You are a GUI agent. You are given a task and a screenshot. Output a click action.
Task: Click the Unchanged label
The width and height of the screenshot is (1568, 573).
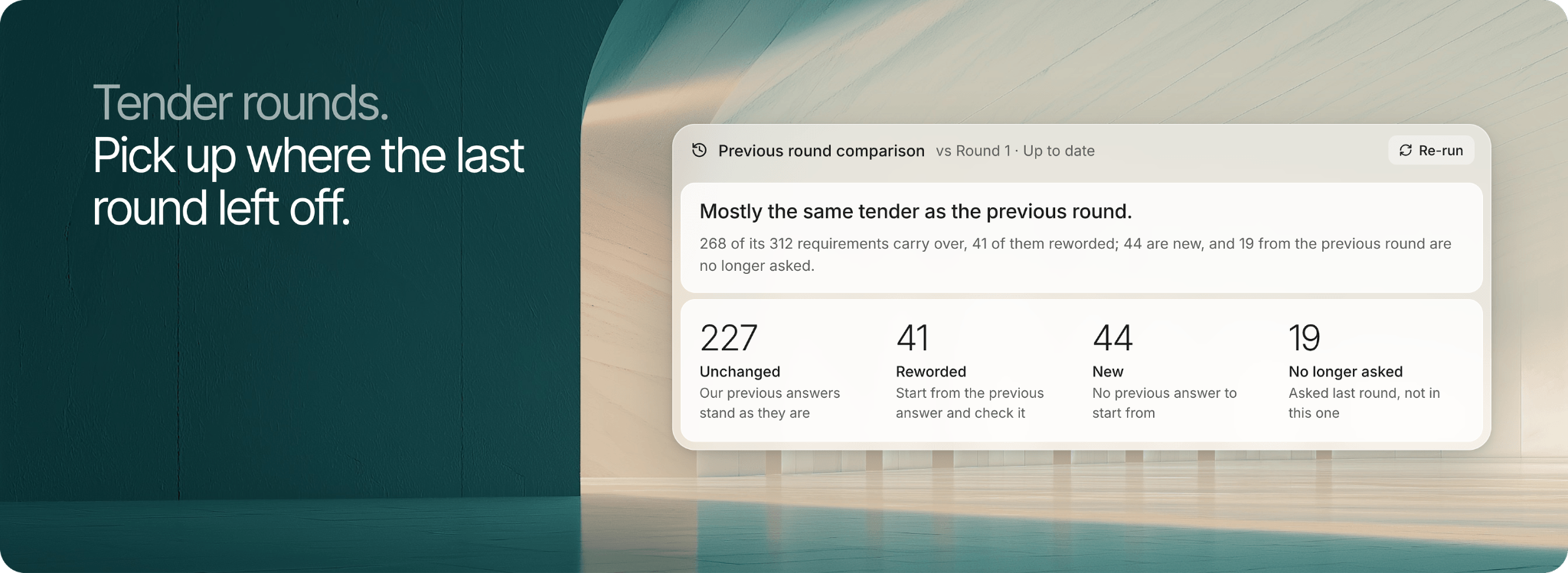tap(740, 372)
